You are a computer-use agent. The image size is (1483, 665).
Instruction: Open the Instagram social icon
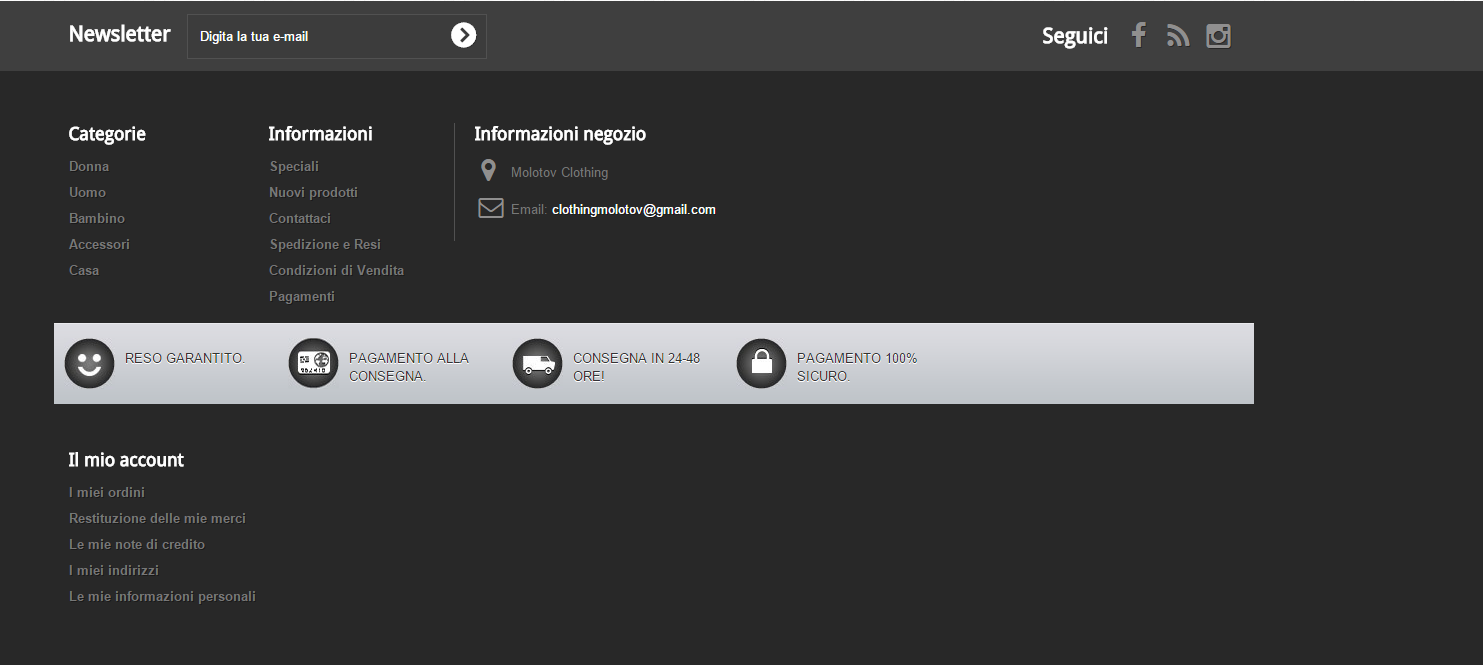coord(1218,36)
